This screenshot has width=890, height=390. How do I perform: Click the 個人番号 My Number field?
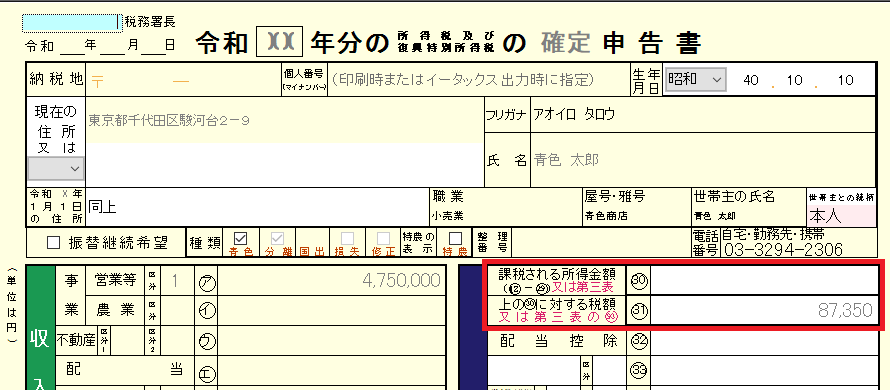(478, 81)
